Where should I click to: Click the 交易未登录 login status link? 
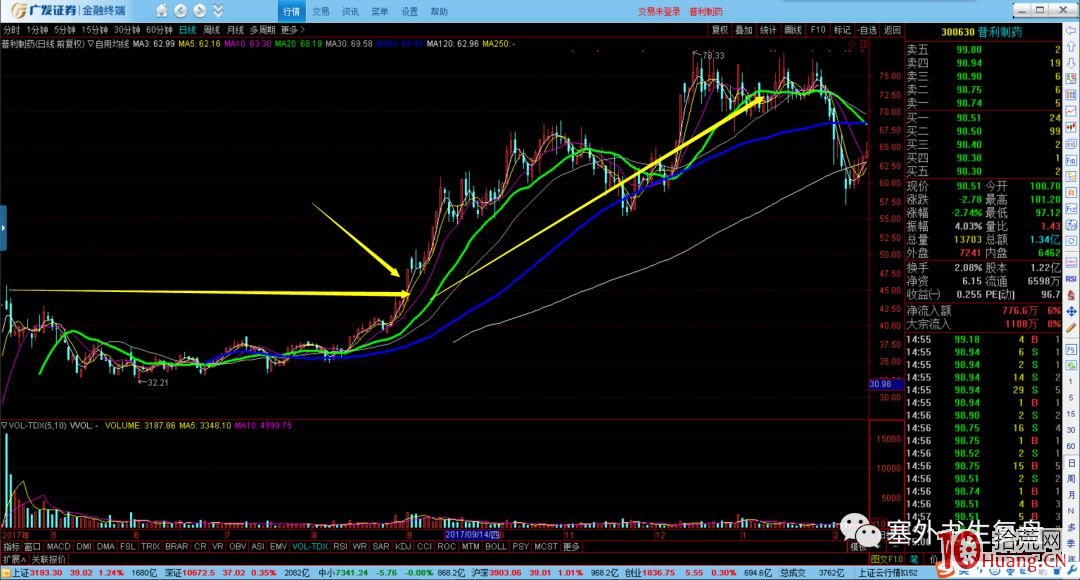[x=658, y=11]
